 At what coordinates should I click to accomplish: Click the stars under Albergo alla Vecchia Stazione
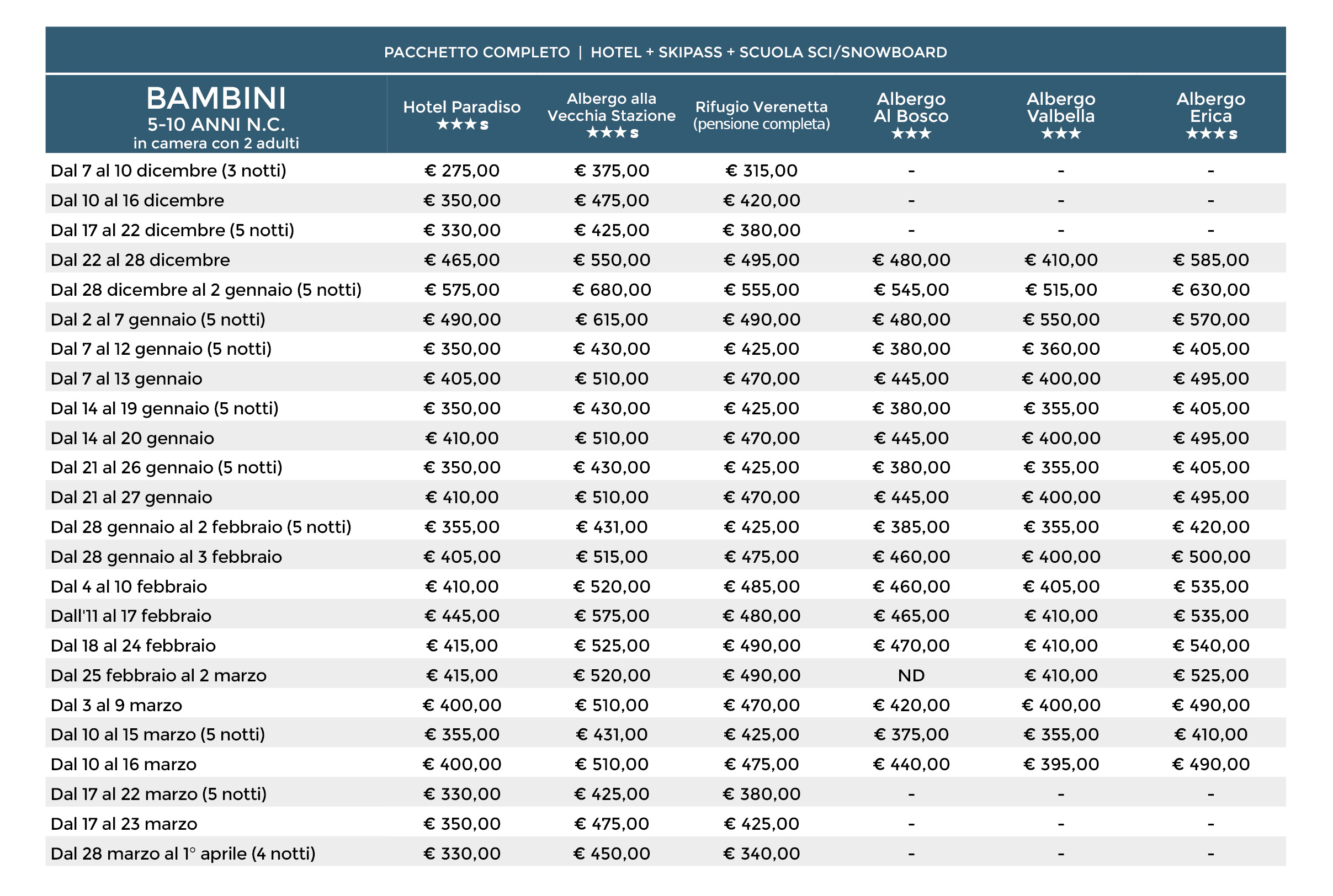612,132
